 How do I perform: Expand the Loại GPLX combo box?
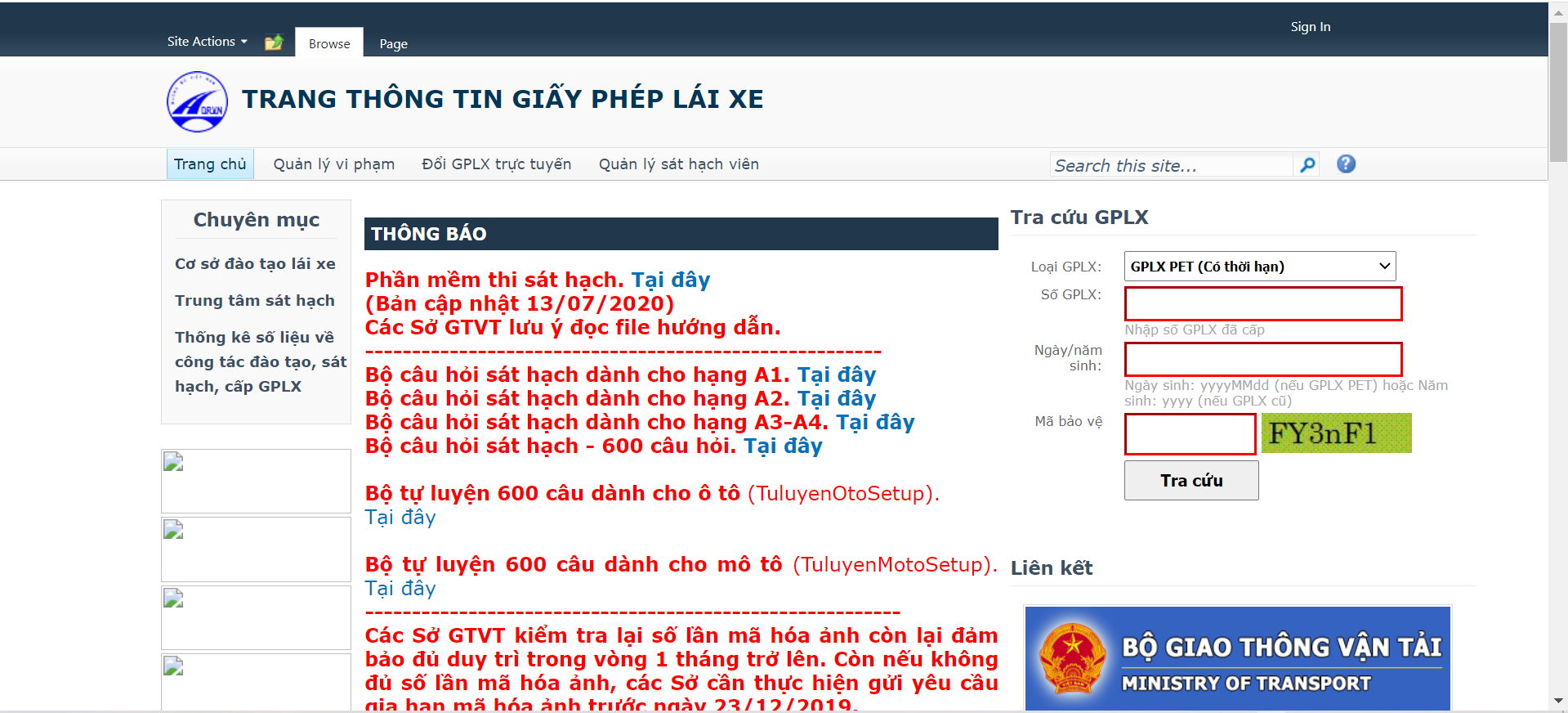coord(1260,267)
